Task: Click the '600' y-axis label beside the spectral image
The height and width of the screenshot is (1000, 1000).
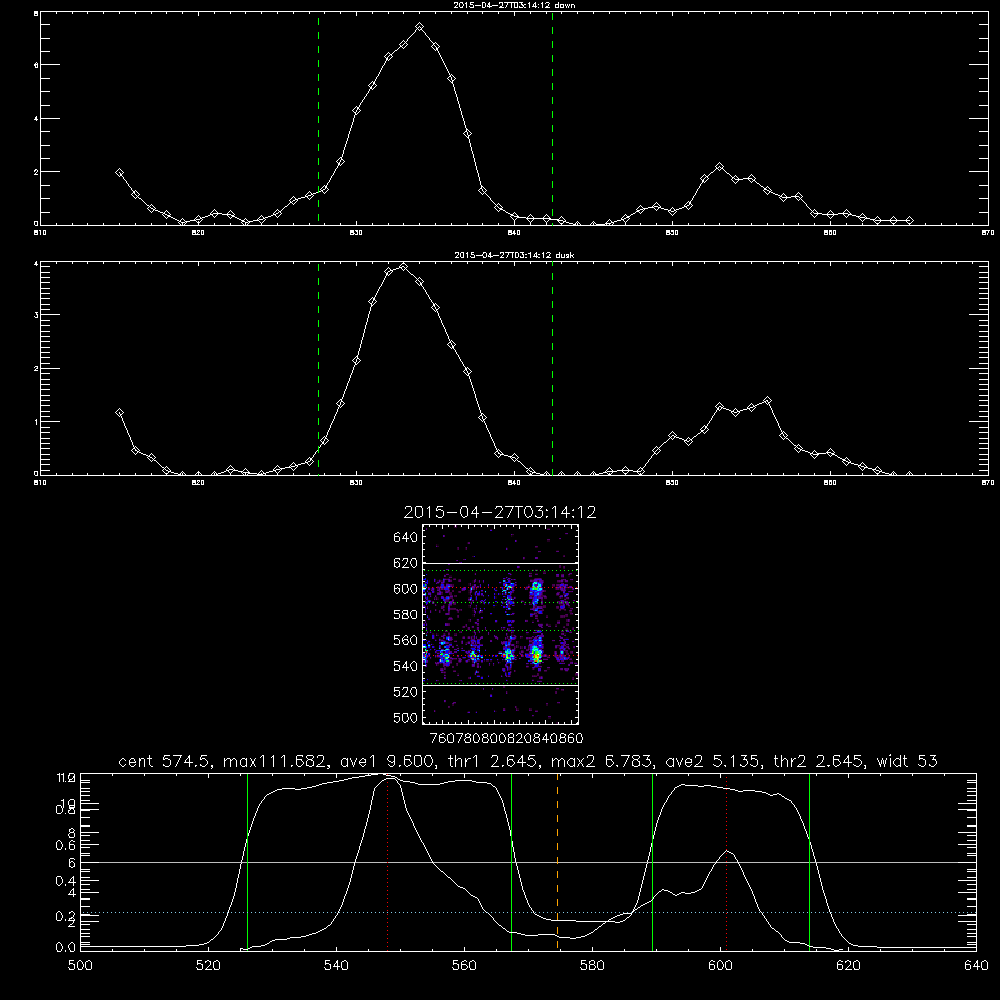Action: point(406,589)
